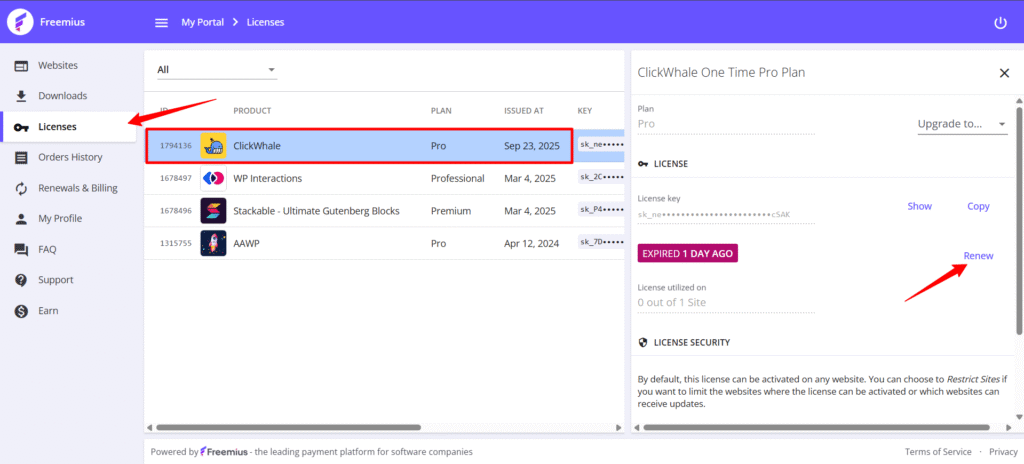
Task: Click license ID 1678497
Action: tap(176, 178)
